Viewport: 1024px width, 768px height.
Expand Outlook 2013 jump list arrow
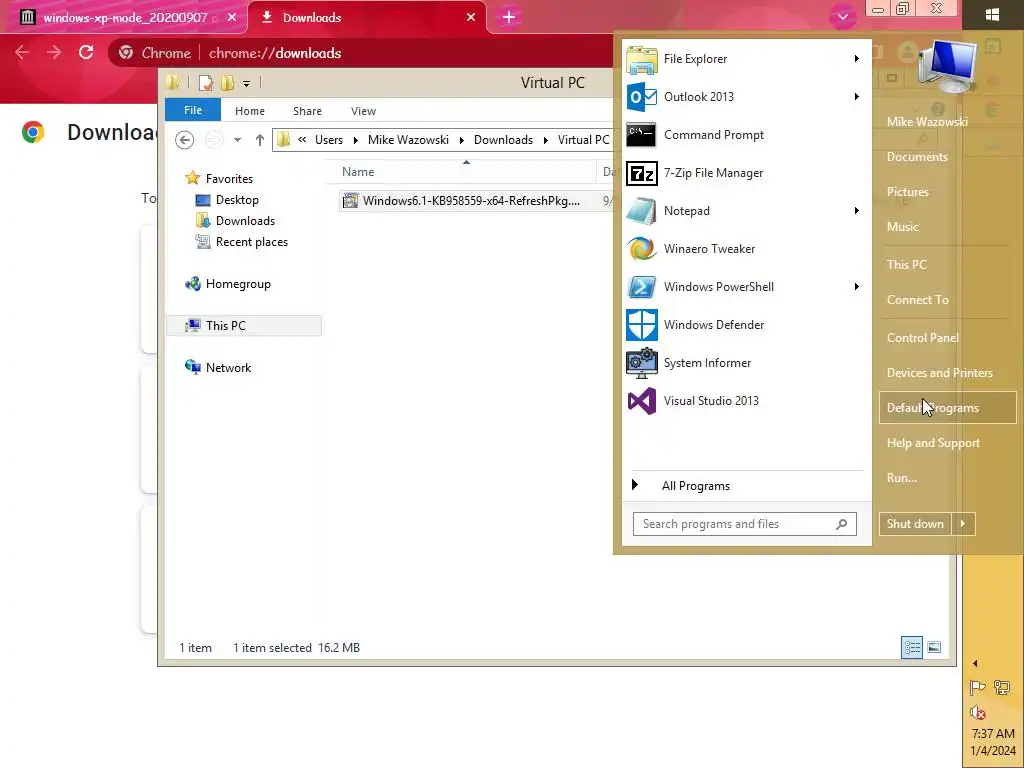[857, 97]
